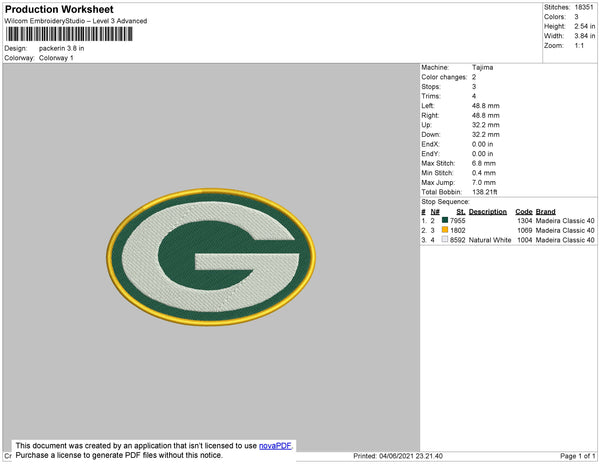Click the zoom value '1:1'
This screenshot has width=600, height=464.
(x=579, y=46)
